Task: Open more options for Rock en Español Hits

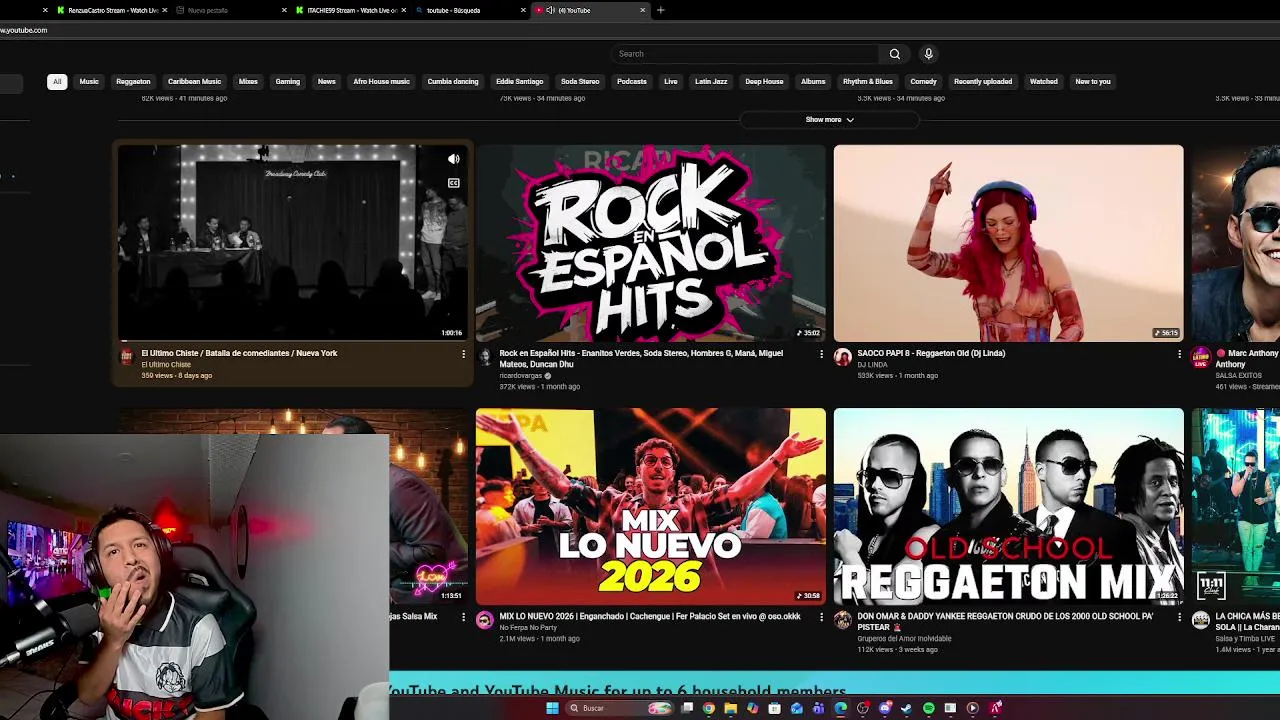Action: point(821,354)
